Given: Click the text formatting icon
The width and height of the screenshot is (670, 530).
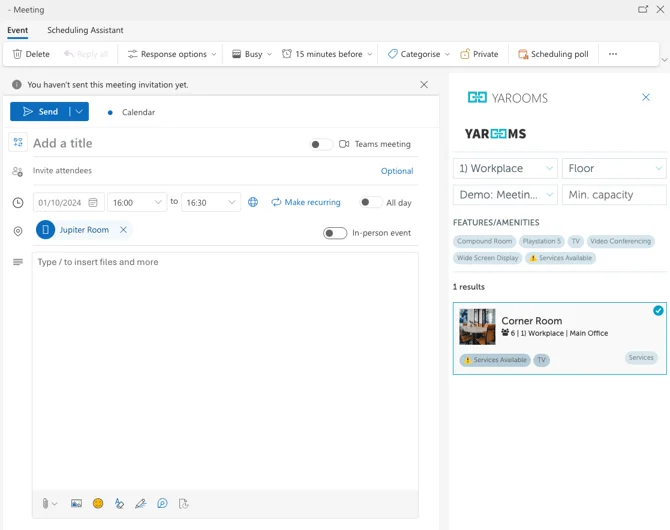Looking at the screenshot, I should pyautogui.click(x=119, y=504).
